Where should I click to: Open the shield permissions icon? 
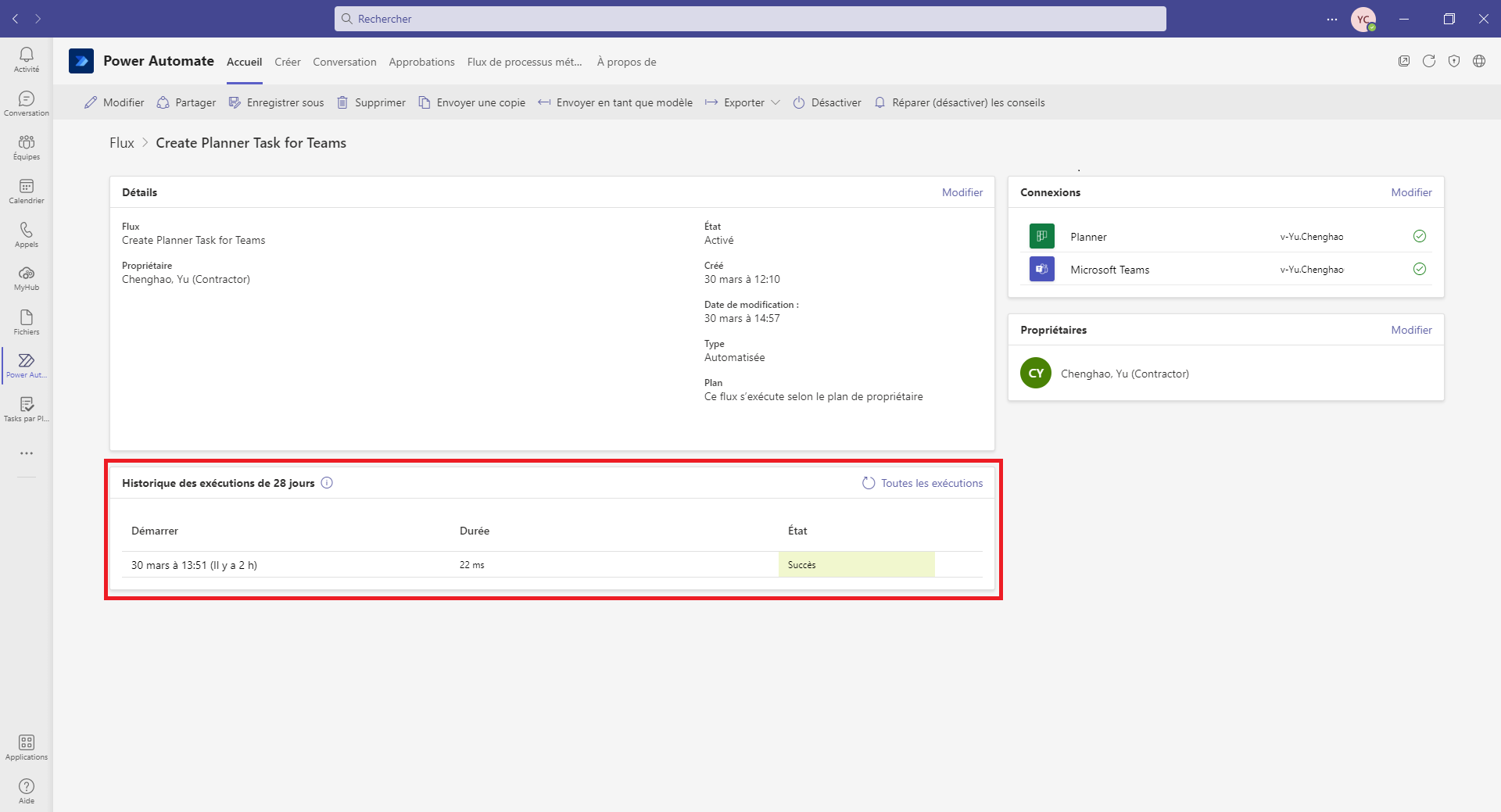tap(1454, 61)
